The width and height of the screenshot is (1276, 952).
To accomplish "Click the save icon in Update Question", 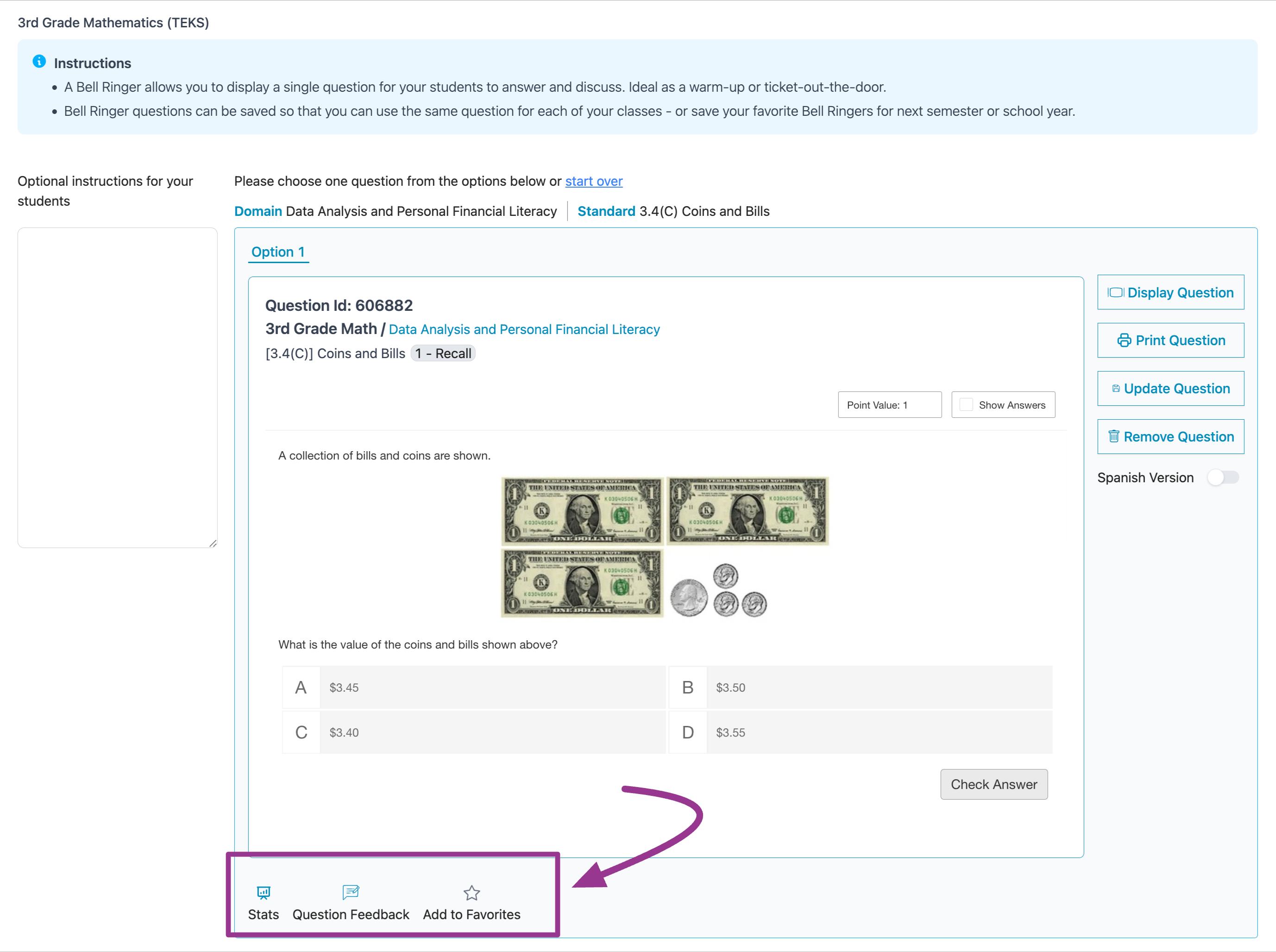I will pos(1115,388).
